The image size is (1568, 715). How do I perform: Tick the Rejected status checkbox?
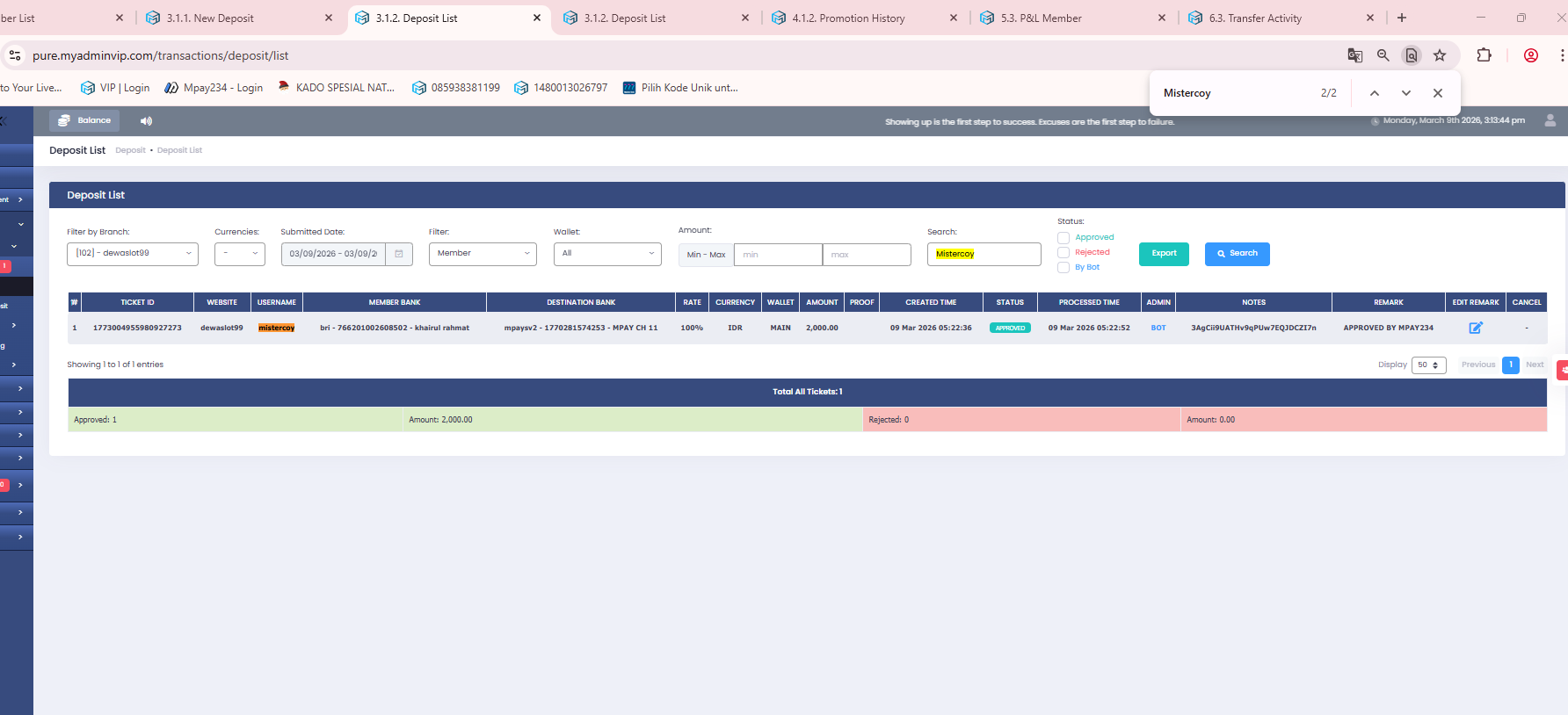point(1063,253)
